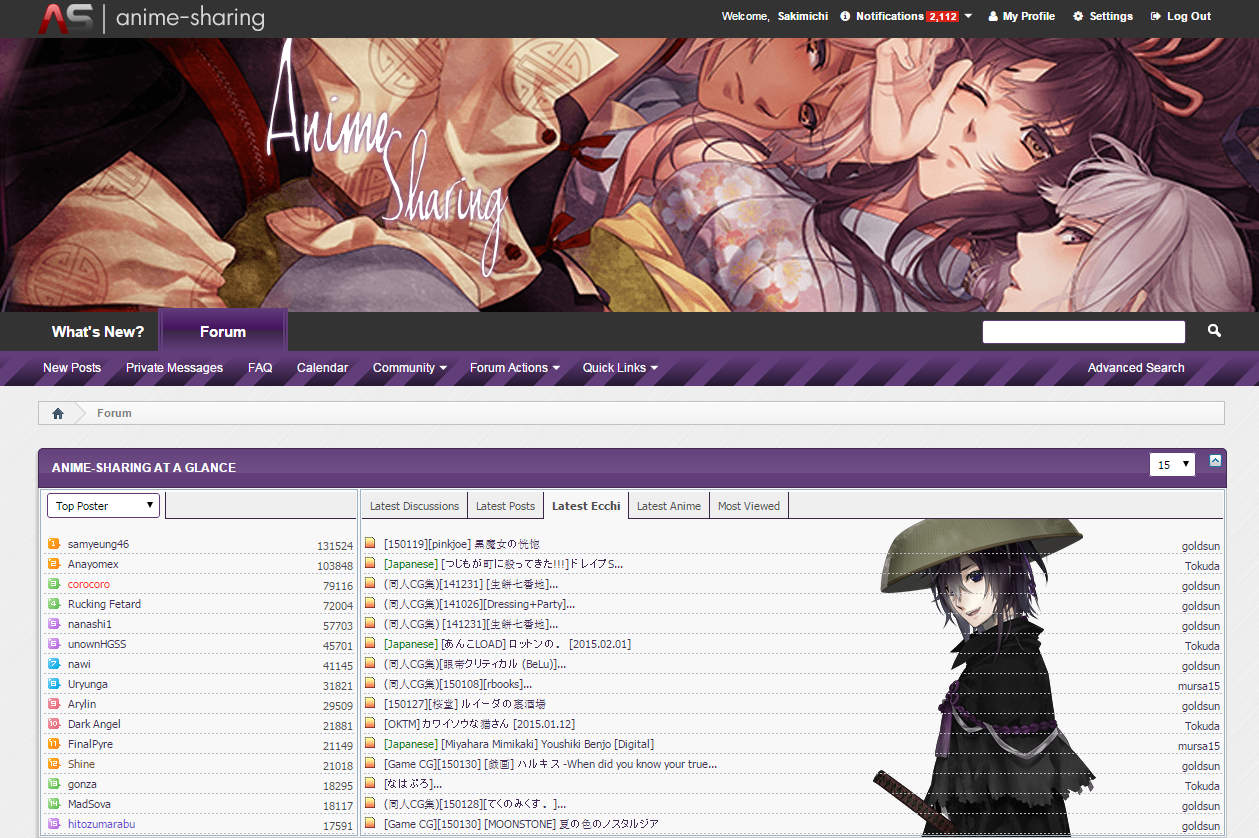This screenshot has height=838, width=1259.
Task: Open the FAQ link
Action: tap(260, 368)
